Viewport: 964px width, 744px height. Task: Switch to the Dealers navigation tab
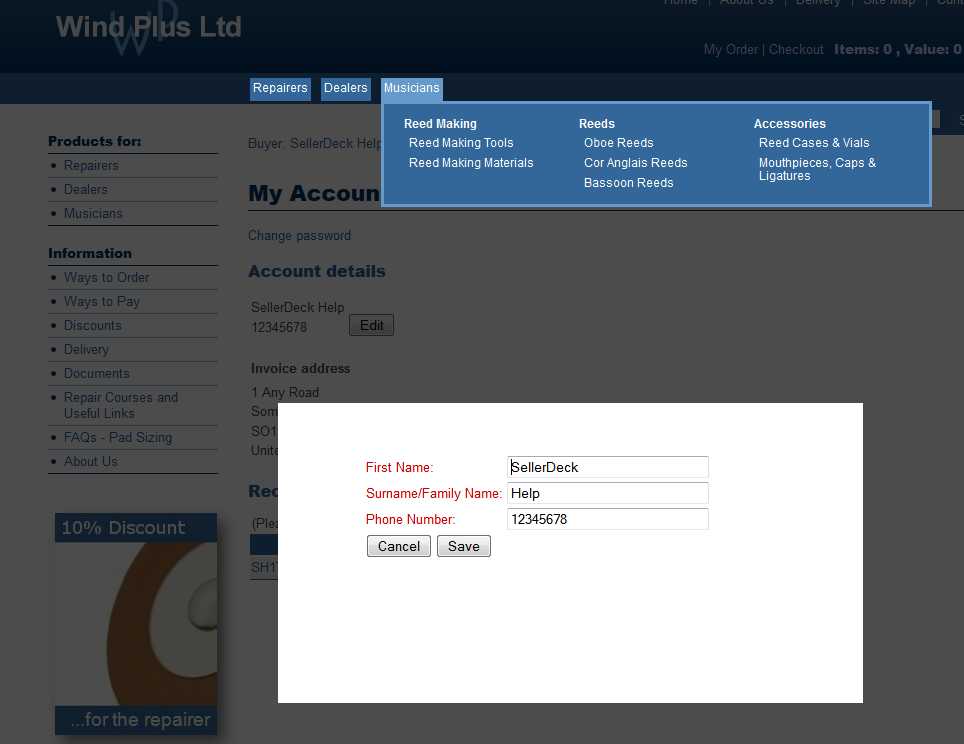(345, 88)
